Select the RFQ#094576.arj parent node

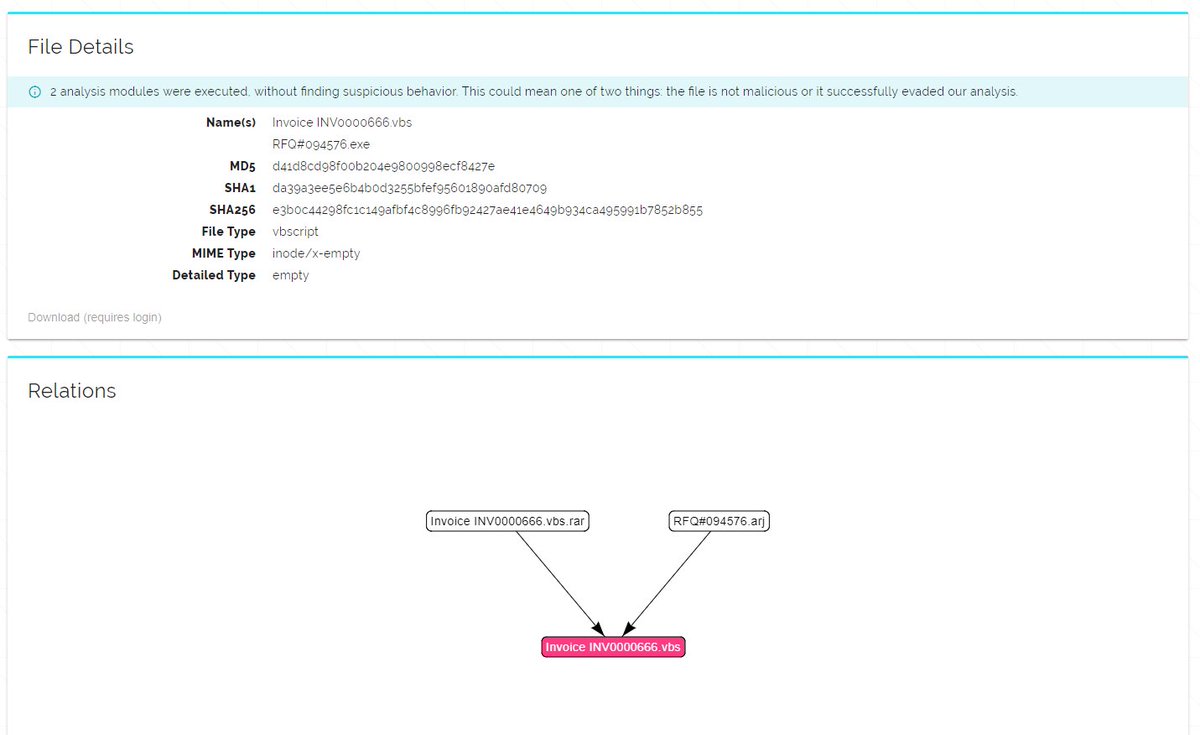point(718,520)
